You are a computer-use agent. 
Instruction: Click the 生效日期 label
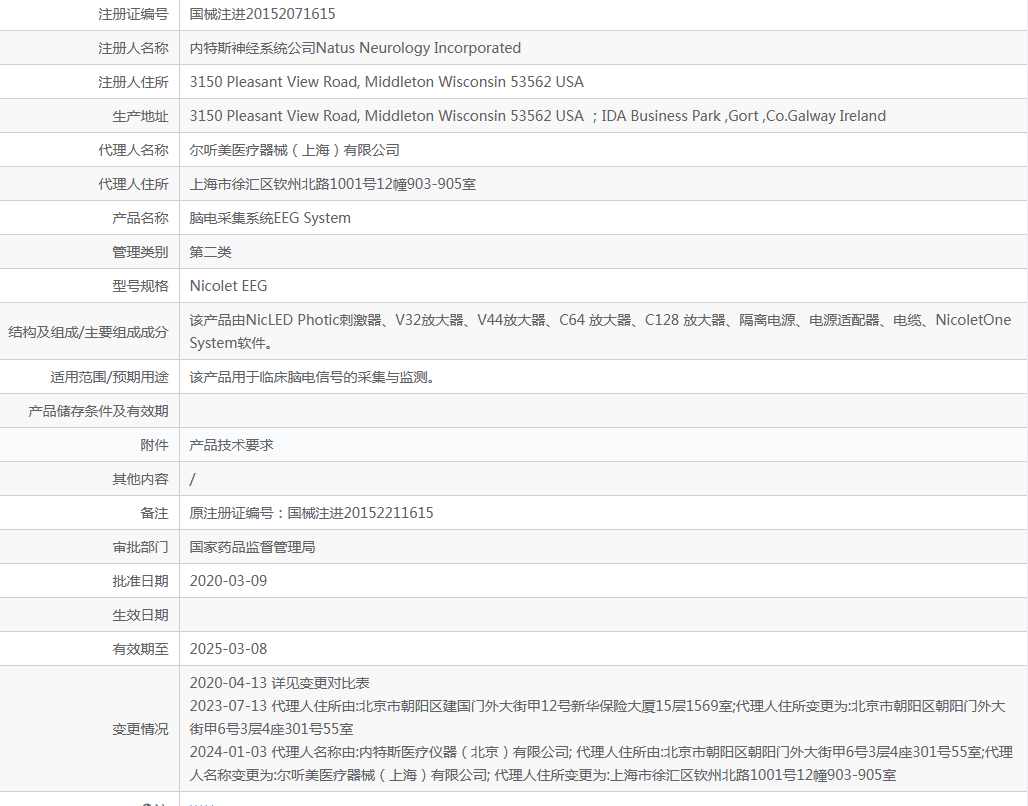pyautogui.click(x=140, y=616)
